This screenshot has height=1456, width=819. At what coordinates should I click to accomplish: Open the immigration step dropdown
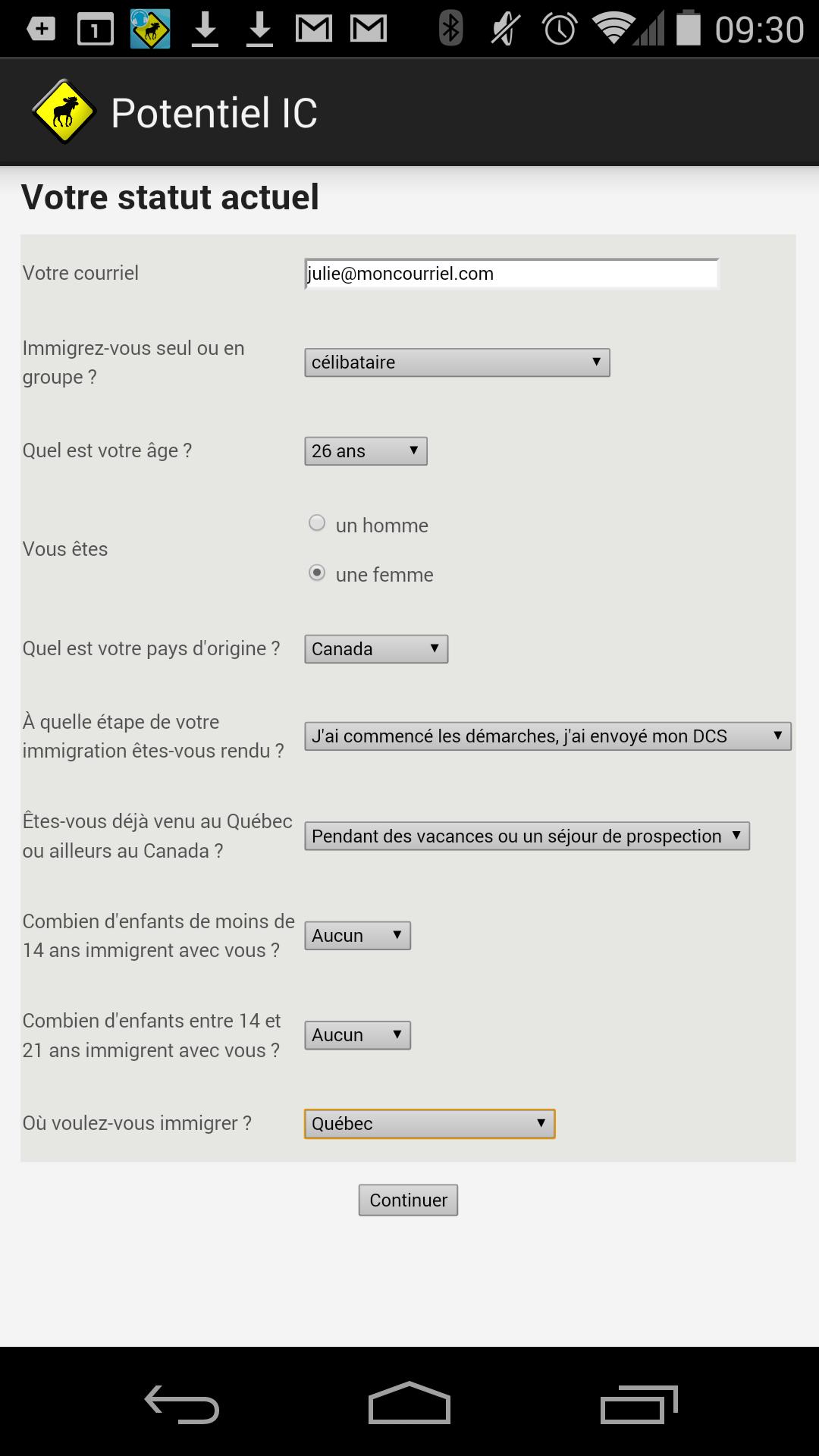coord(548,736)
